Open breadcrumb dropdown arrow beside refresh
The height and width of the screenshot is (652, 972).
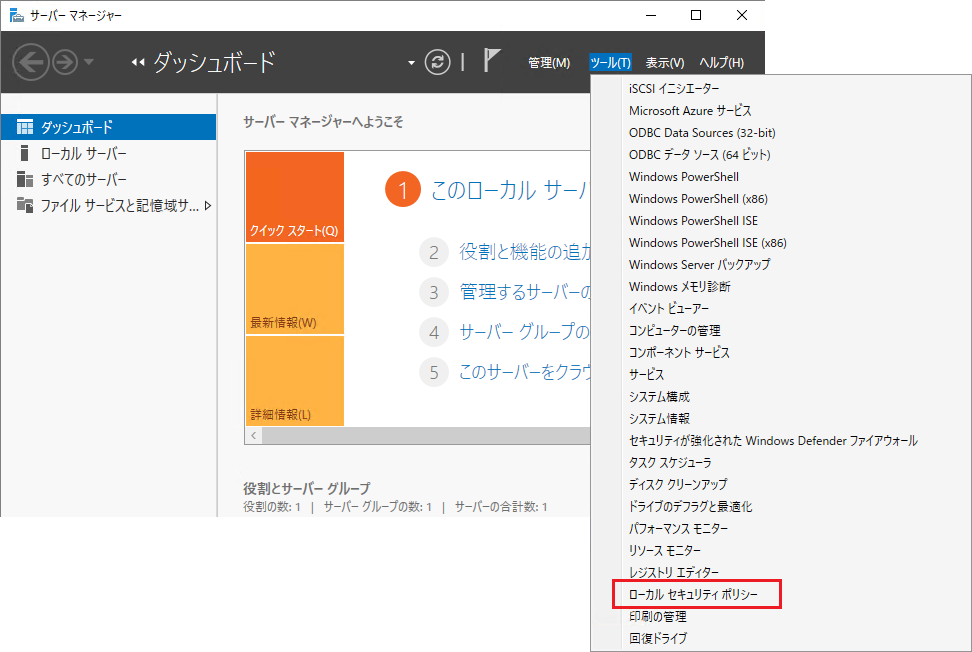click(x=411, y=63)
